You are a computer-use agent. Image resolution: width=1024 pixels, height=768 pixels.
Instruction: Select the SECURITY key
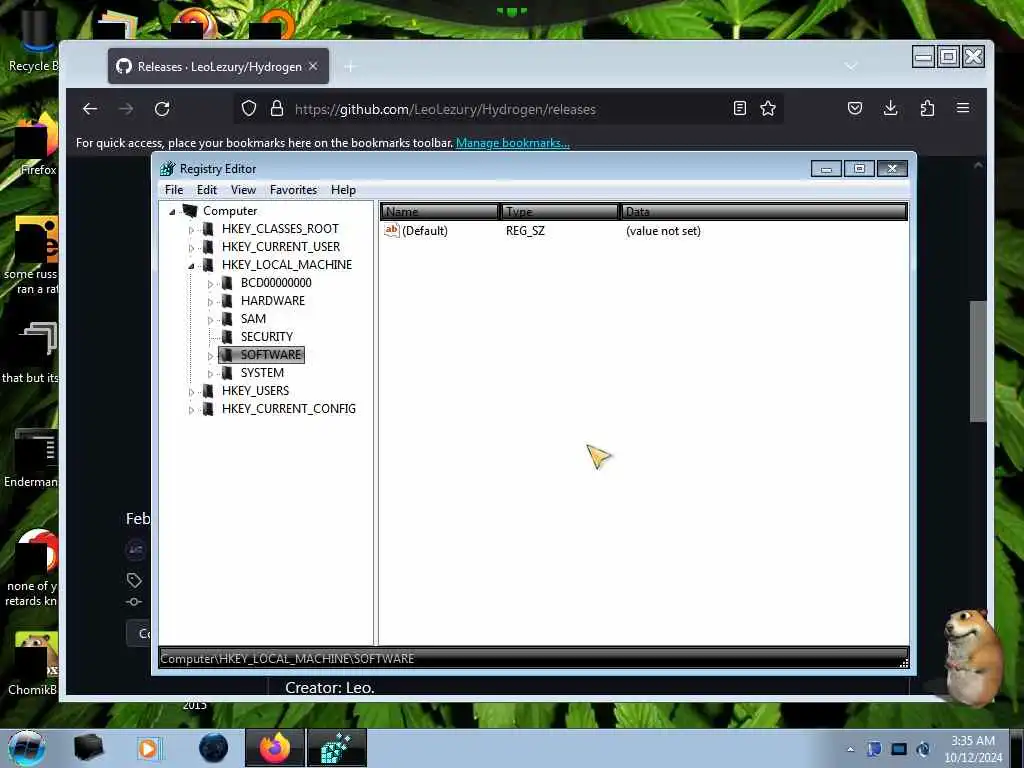point(266,336)
